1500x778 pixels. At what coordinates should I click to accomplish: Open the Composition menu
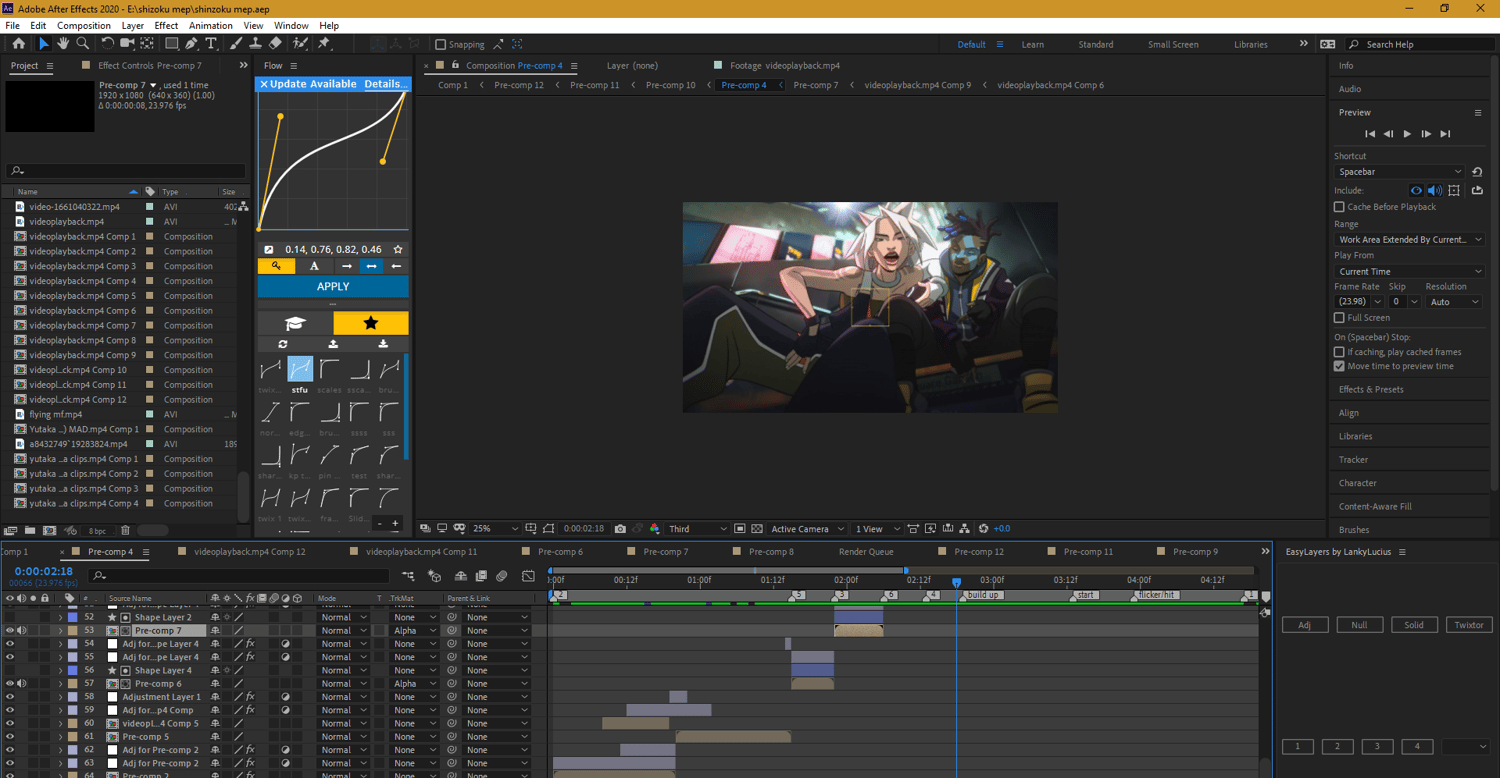(84, 25)
